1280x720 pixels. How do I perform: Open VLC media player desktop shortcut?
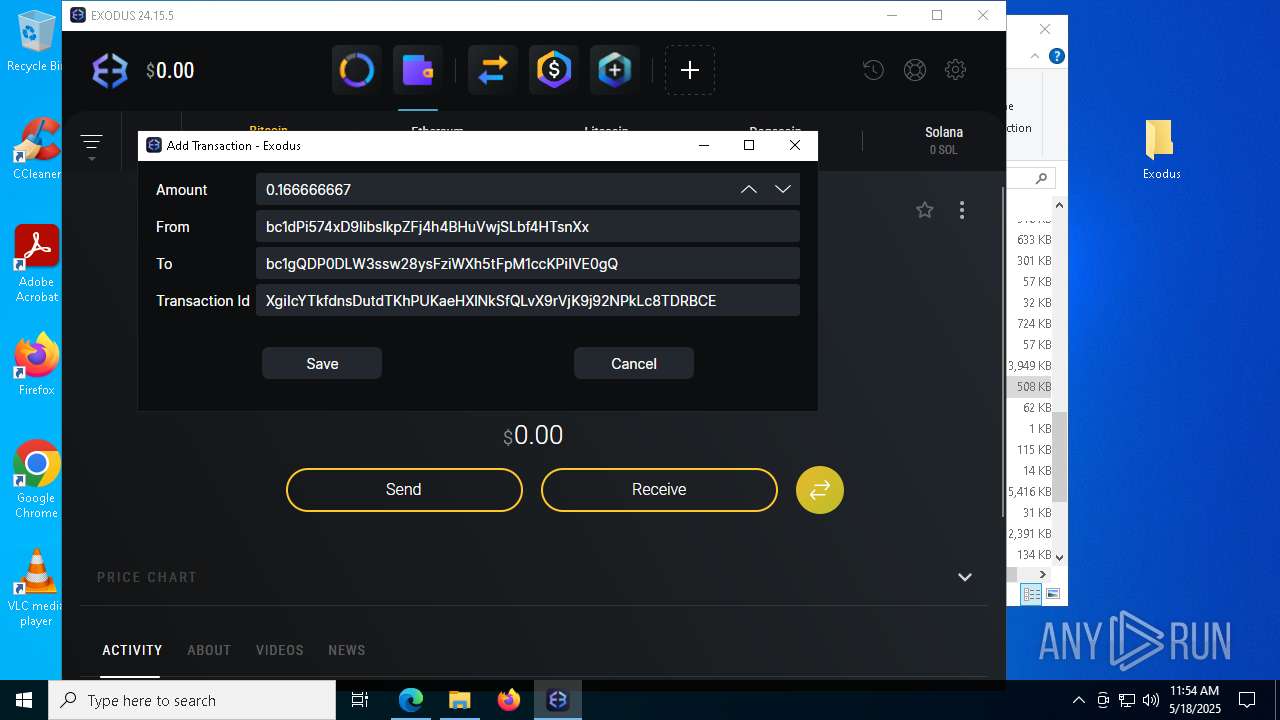37,588
